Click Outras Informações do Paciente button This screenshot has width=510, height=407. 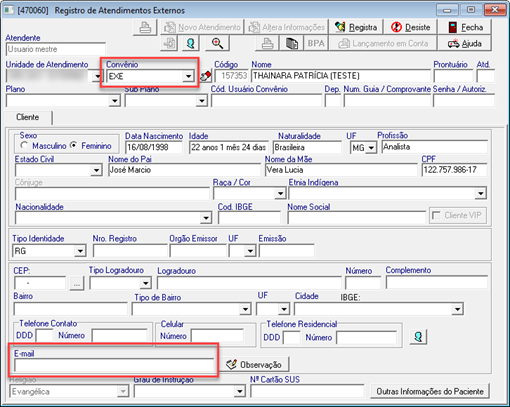430,391
